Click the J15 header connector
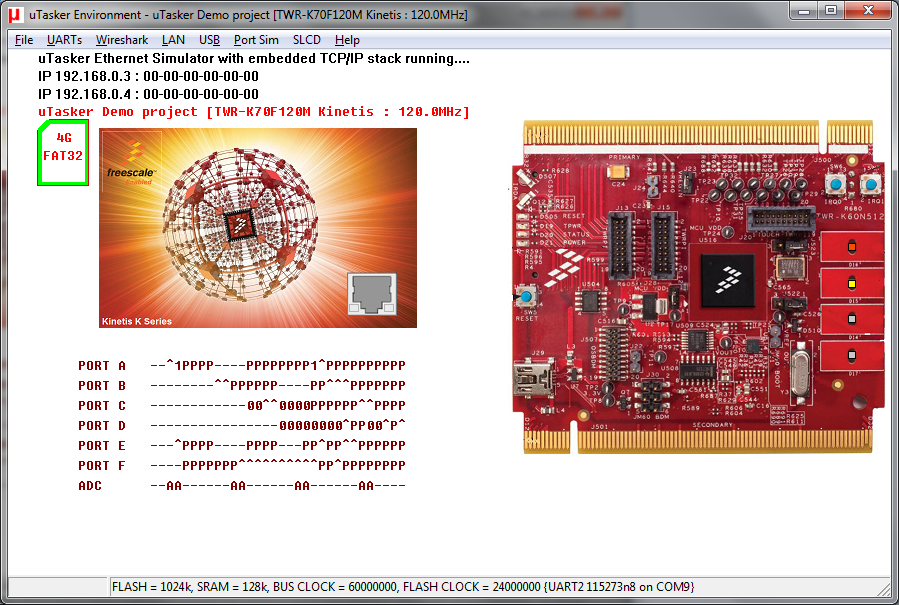 (663, 245)
